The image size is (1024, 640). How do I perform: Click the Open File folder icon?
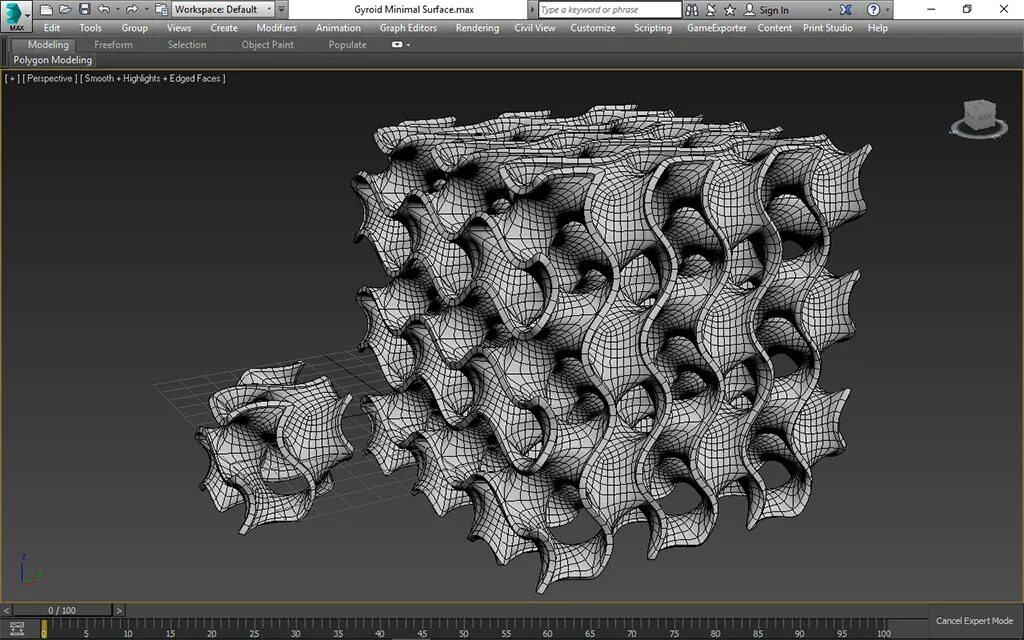[65, 9]
